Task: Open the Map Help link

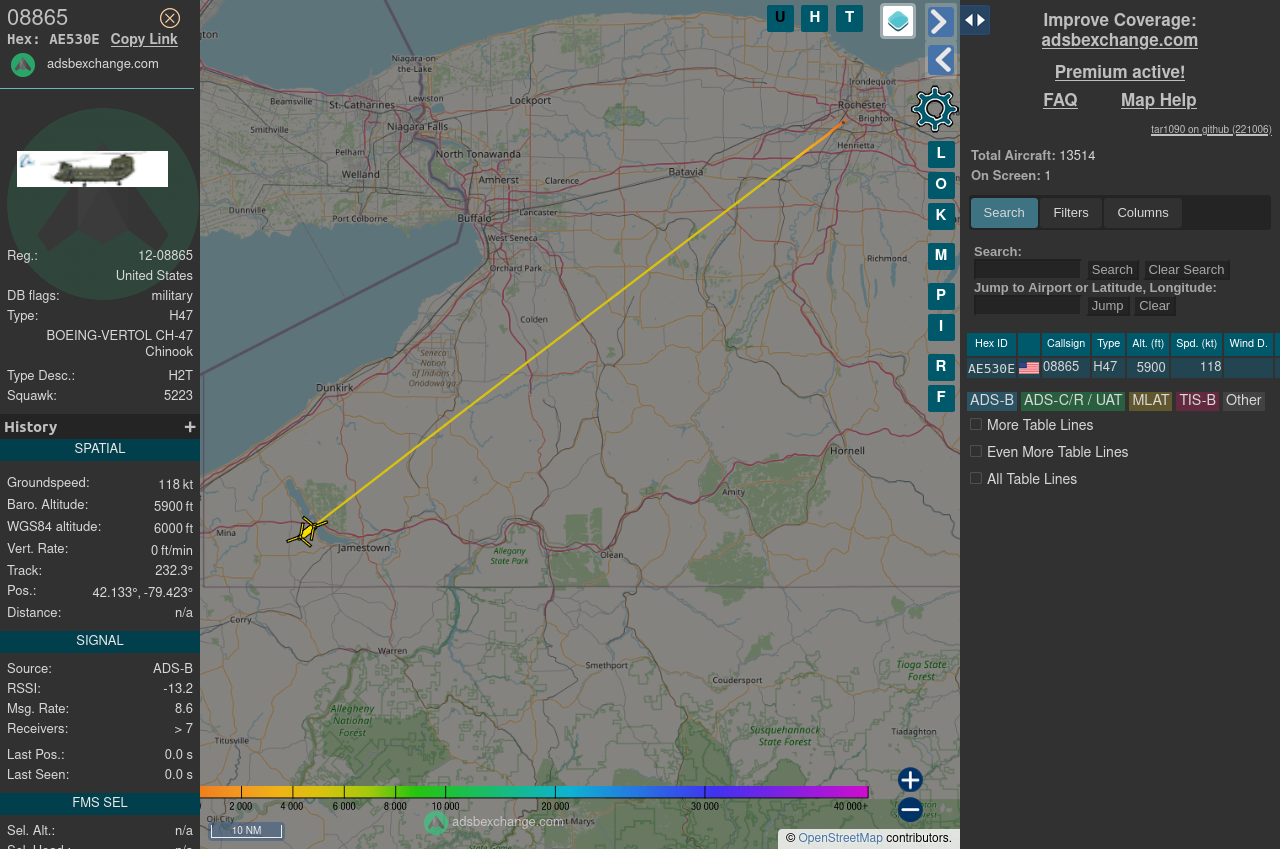Action: [1158, 100]
